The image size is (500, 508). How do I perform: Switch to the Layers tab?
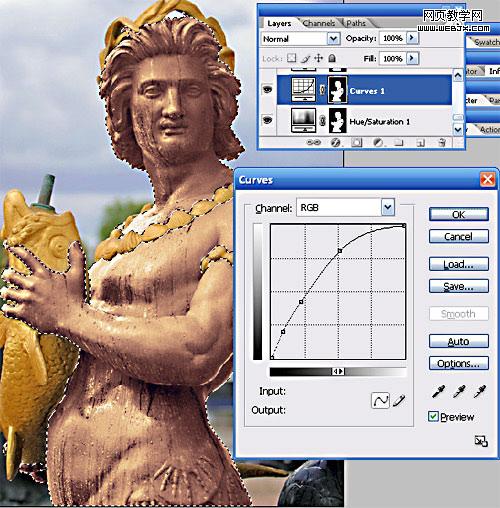click(279, 23)
